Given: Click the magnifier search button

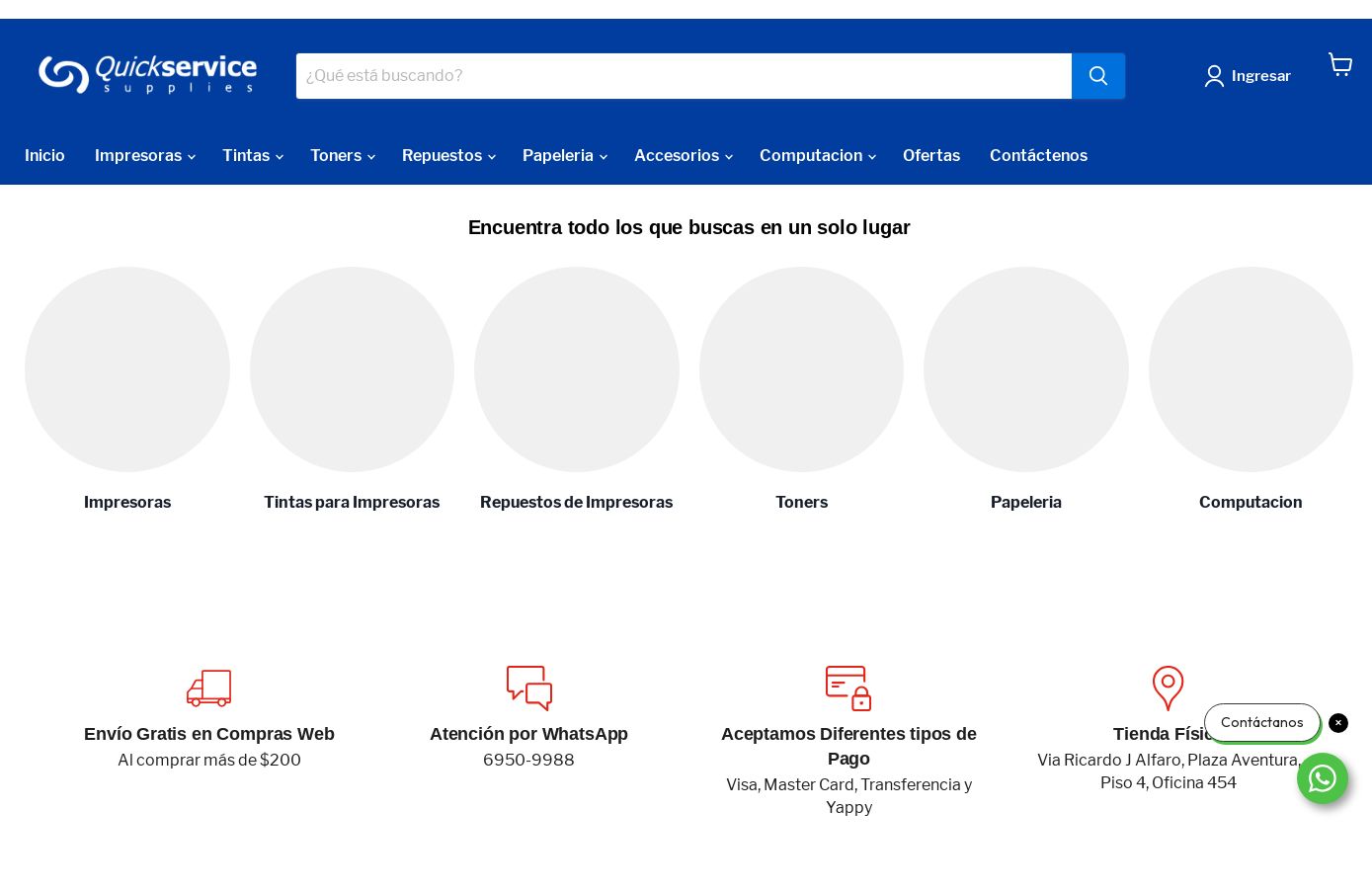Looking at the screenshot, I should tap(1097, 76).
